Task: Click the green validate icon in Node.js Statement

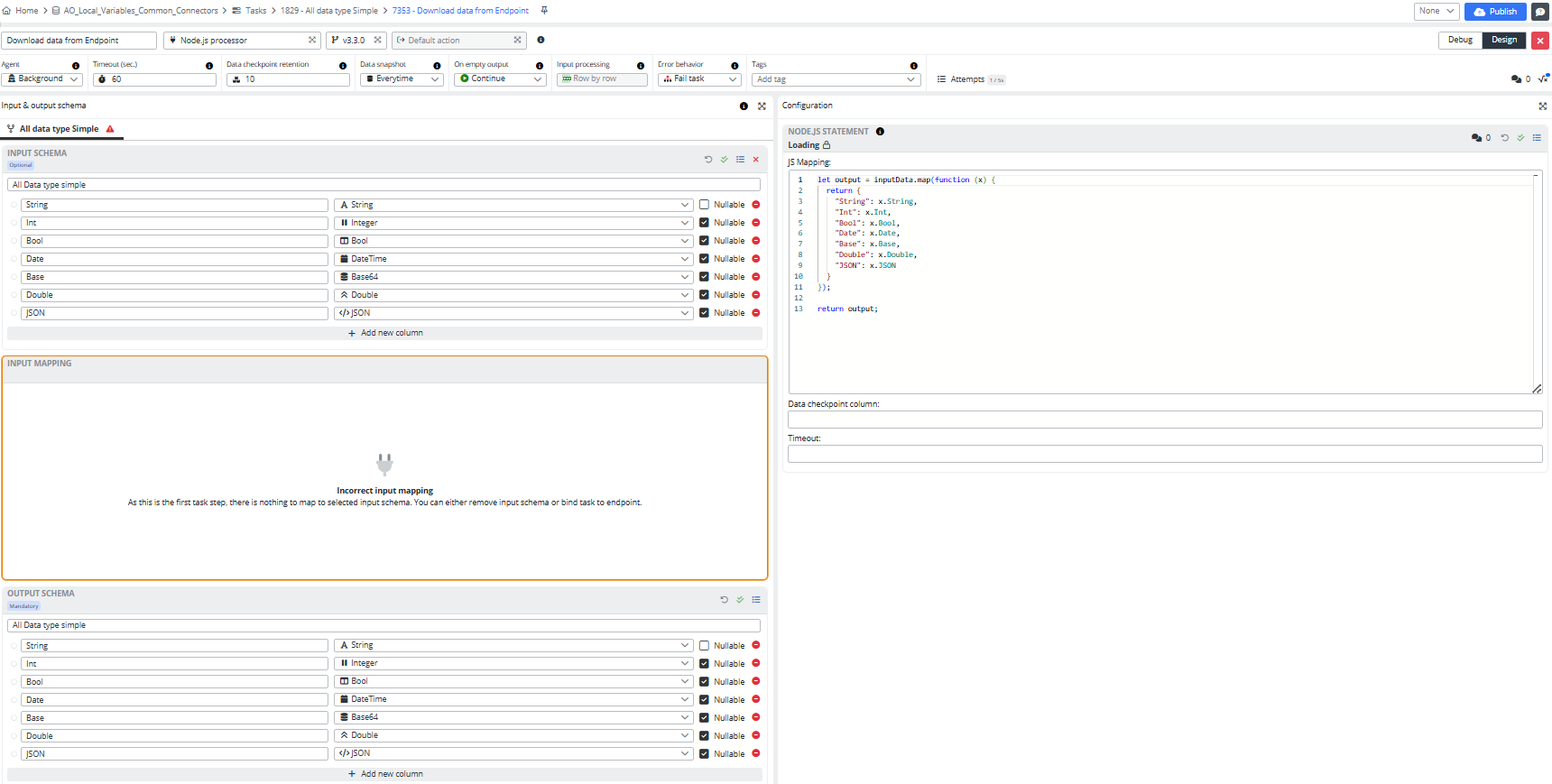Action: [x=1520, y=138]
